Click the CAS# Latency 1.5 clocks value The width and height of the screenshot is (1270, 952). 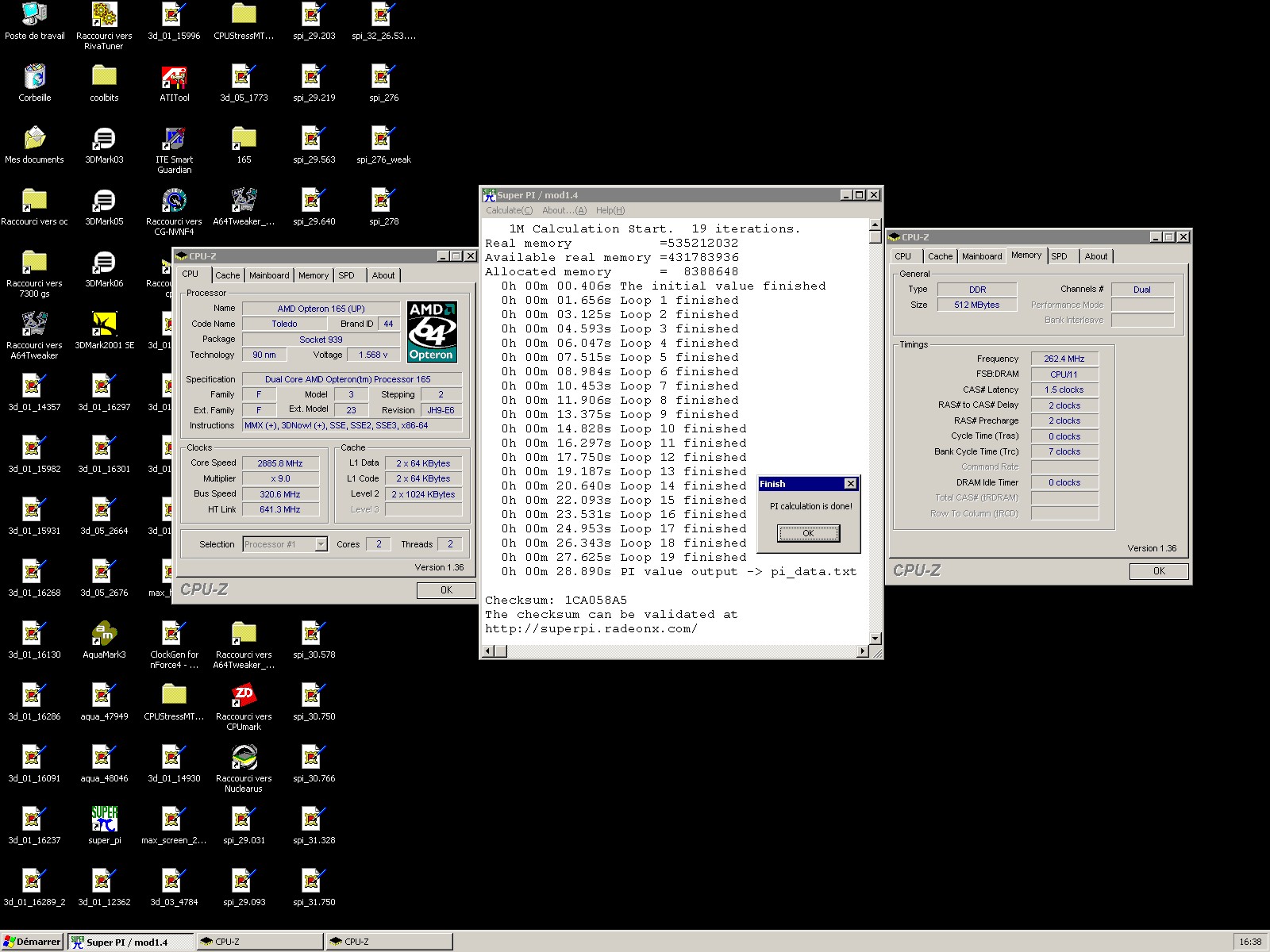(x=1064, y=390)
